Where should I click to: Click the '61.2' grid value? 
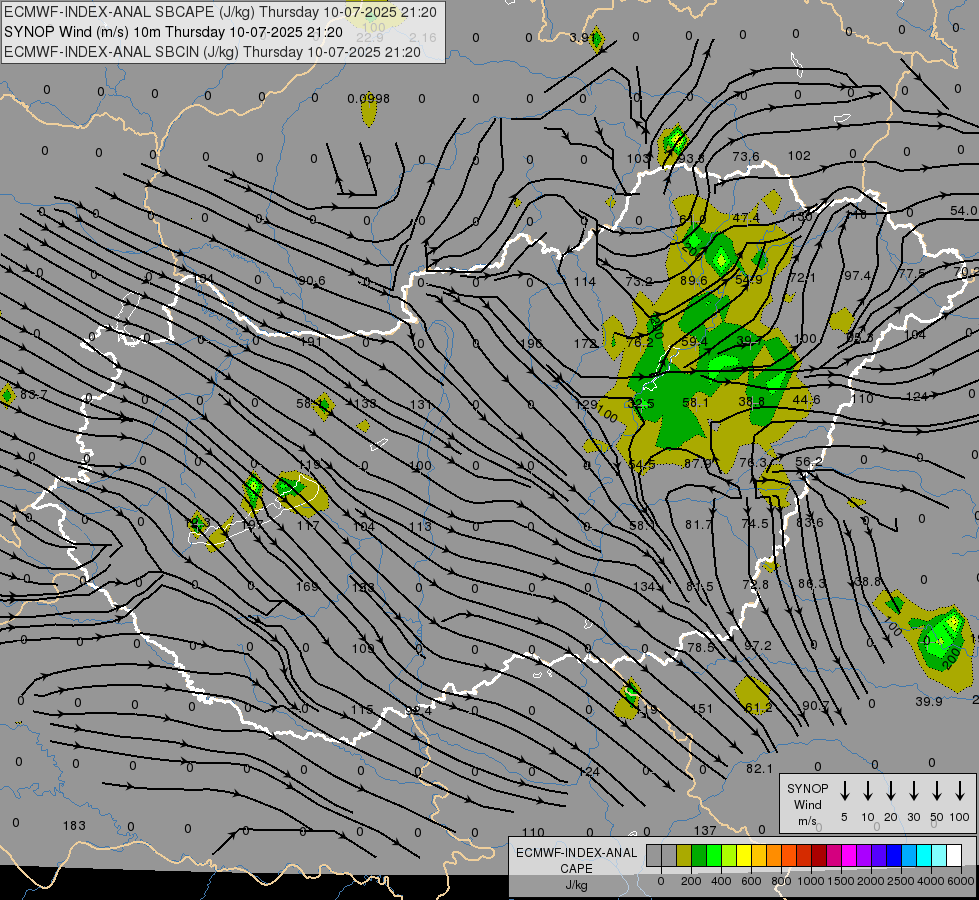(759, 708)
